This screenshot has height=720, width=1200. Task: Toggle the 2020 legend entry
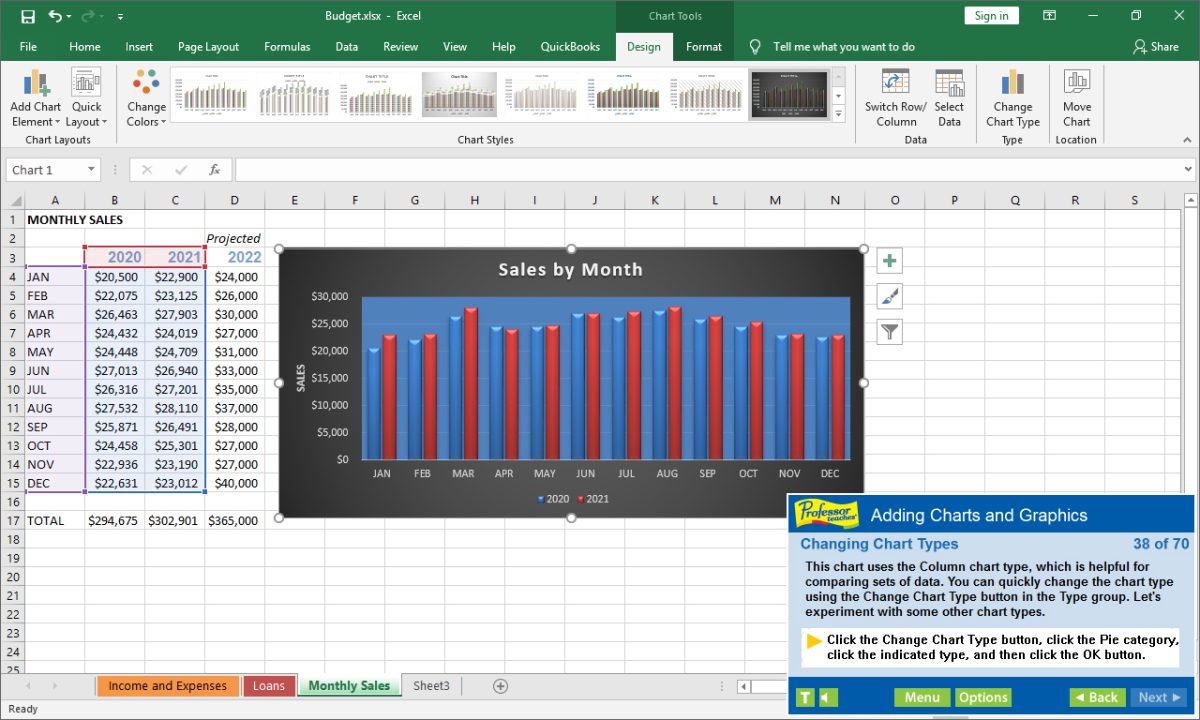(x=553, y=498)
